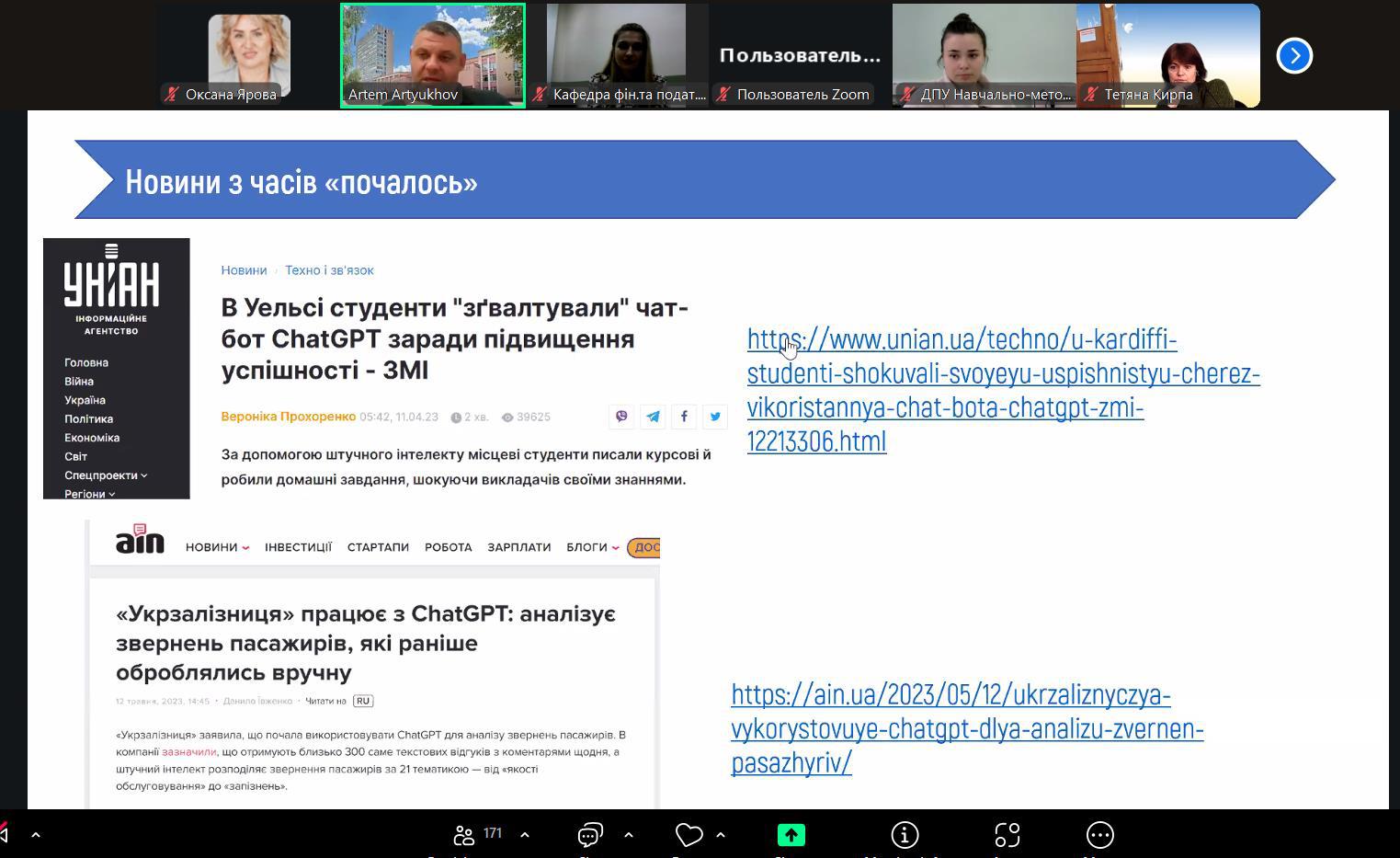Expand the chevron next to chat
Screen dimensions: 1400x858
coord(629,835)
